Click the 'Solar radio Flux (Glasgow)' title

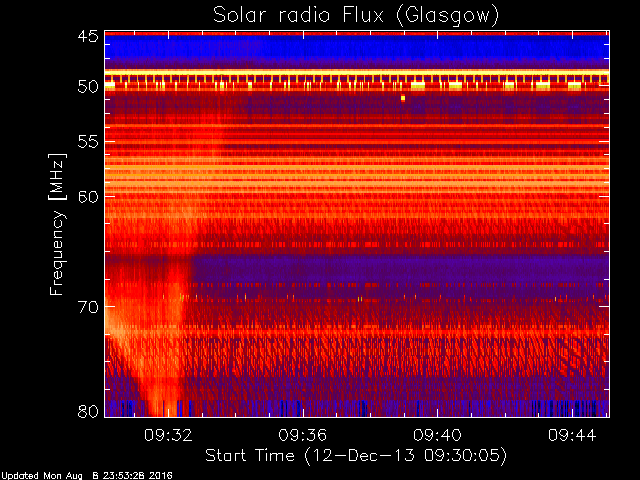(356, 16)
